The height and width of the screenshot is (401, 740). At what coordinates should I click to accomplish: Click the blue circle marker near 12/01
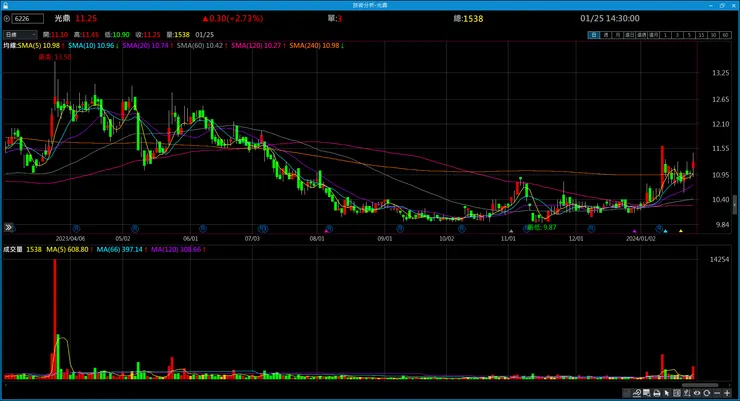click(591, 228)
